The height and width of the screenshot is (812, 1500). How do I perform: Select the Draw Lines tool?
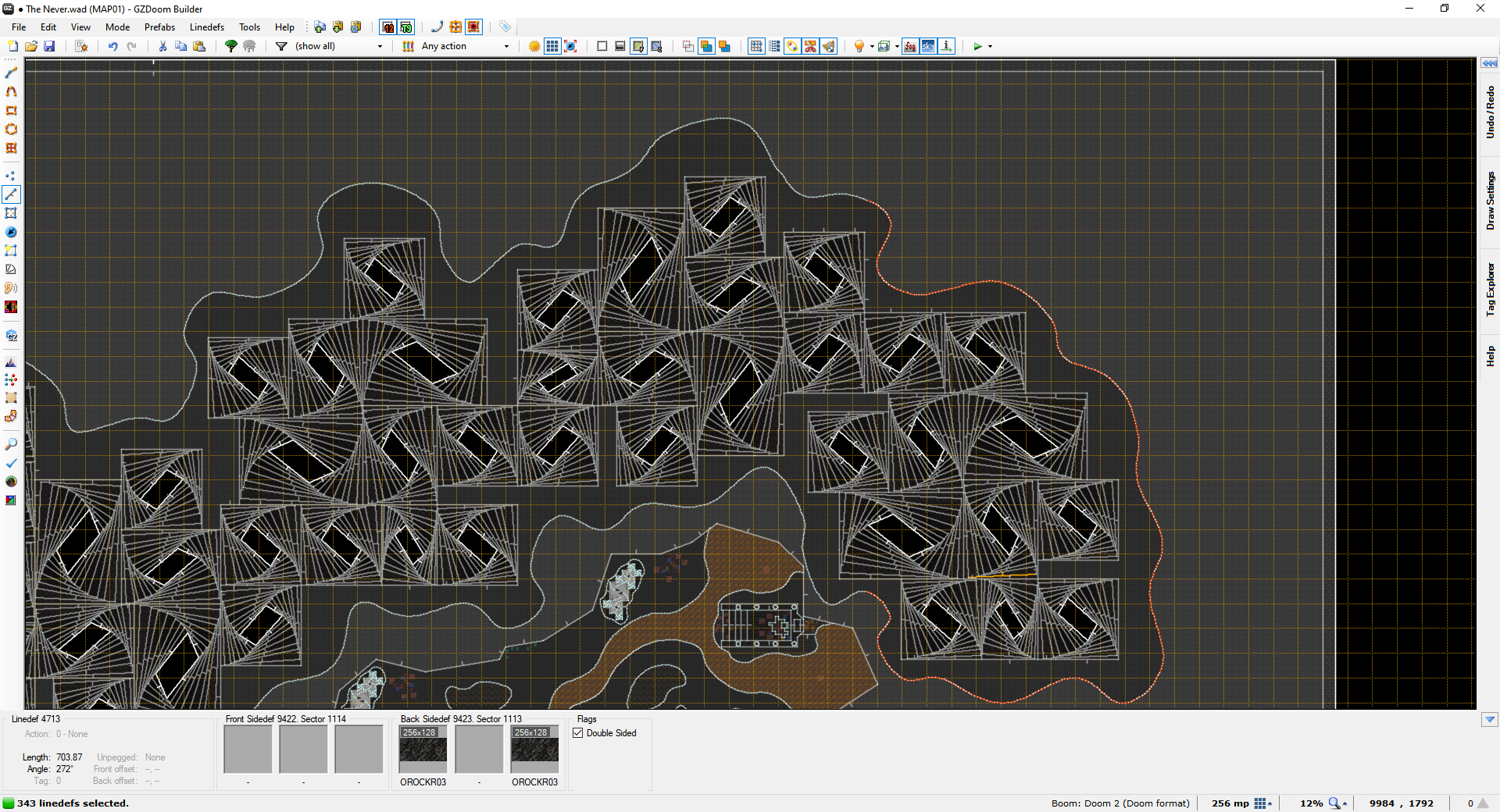11,73
